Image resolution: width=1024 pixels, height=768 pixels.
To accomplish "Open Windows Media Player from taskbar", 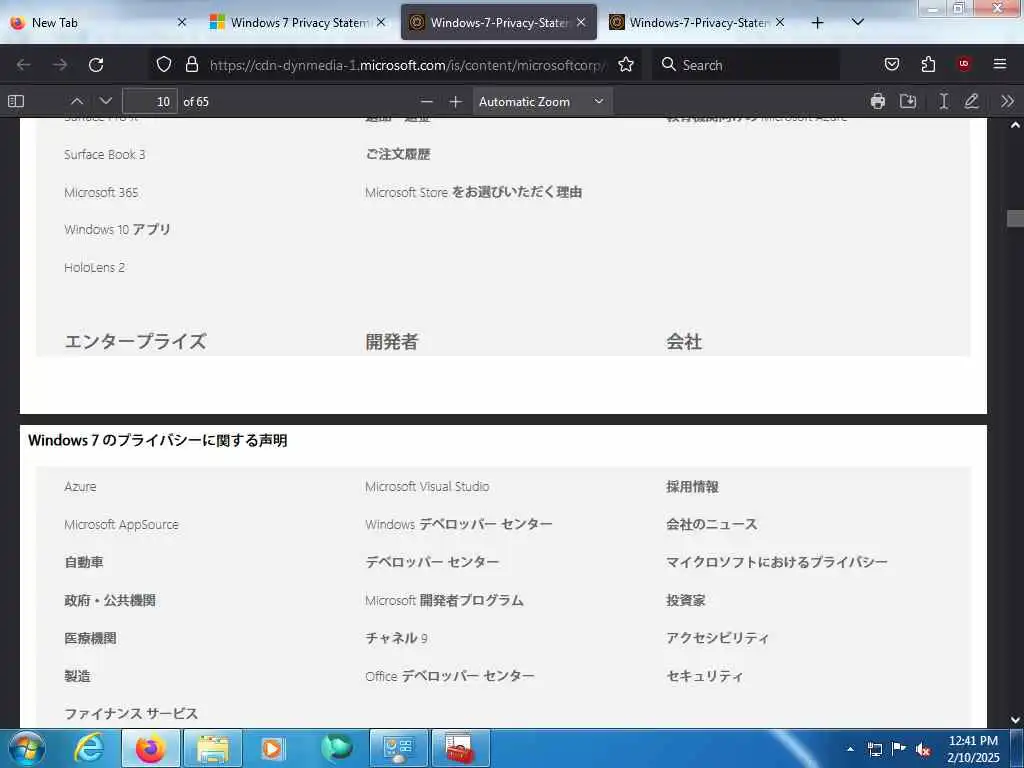I will pyautogui.click(x=272, y=748).
